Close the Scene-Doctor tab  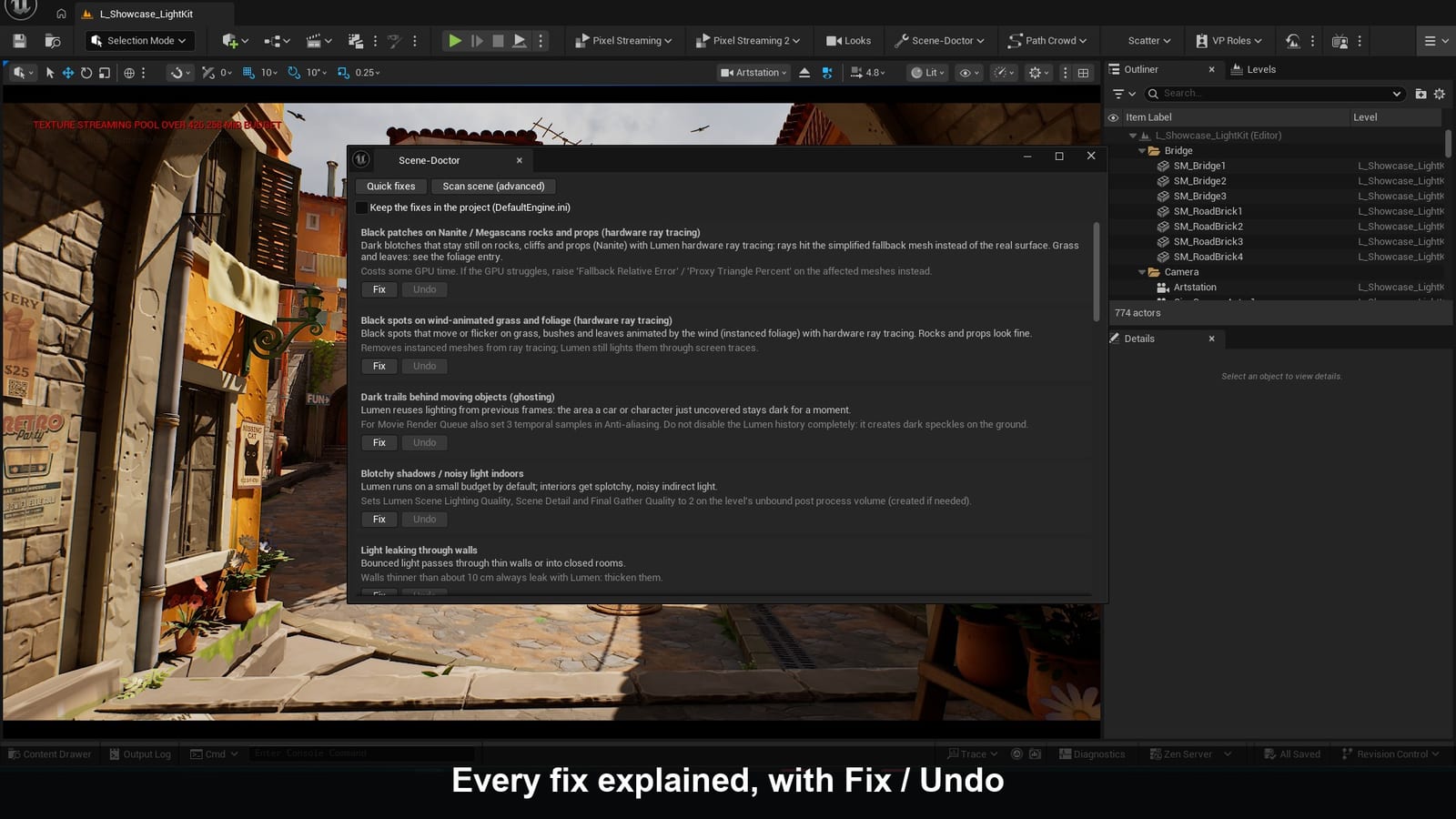click(x=520, y=160)
